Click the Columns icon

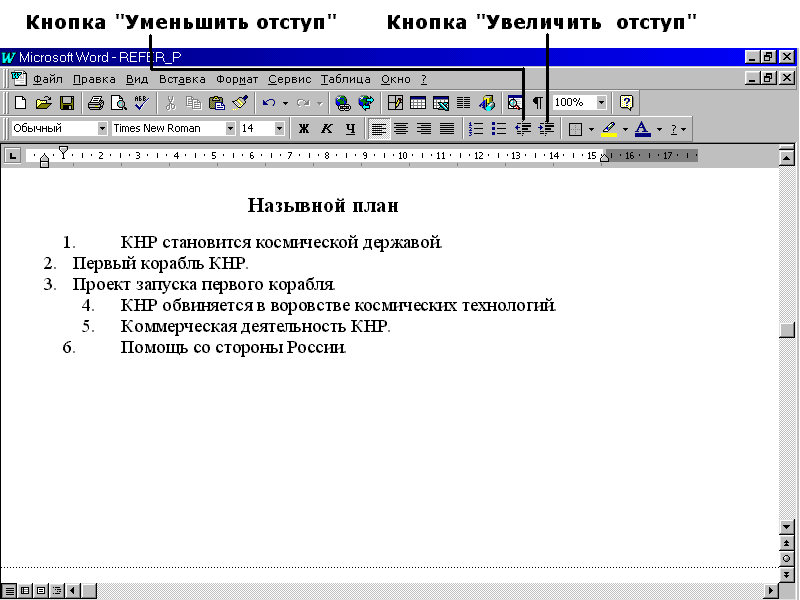pos(463,103)
